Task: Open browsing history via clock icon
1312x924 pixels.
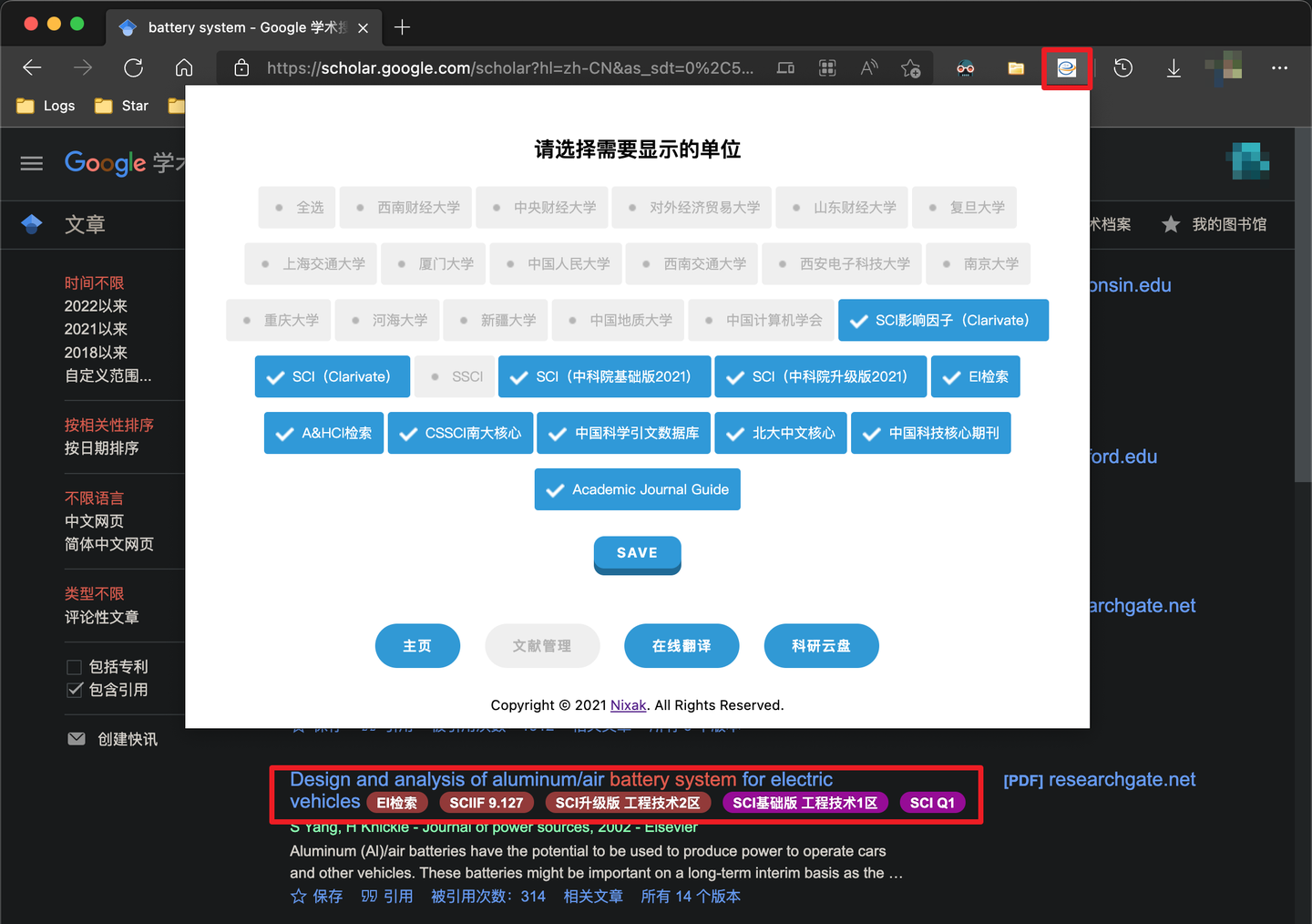Action: 1122,67
